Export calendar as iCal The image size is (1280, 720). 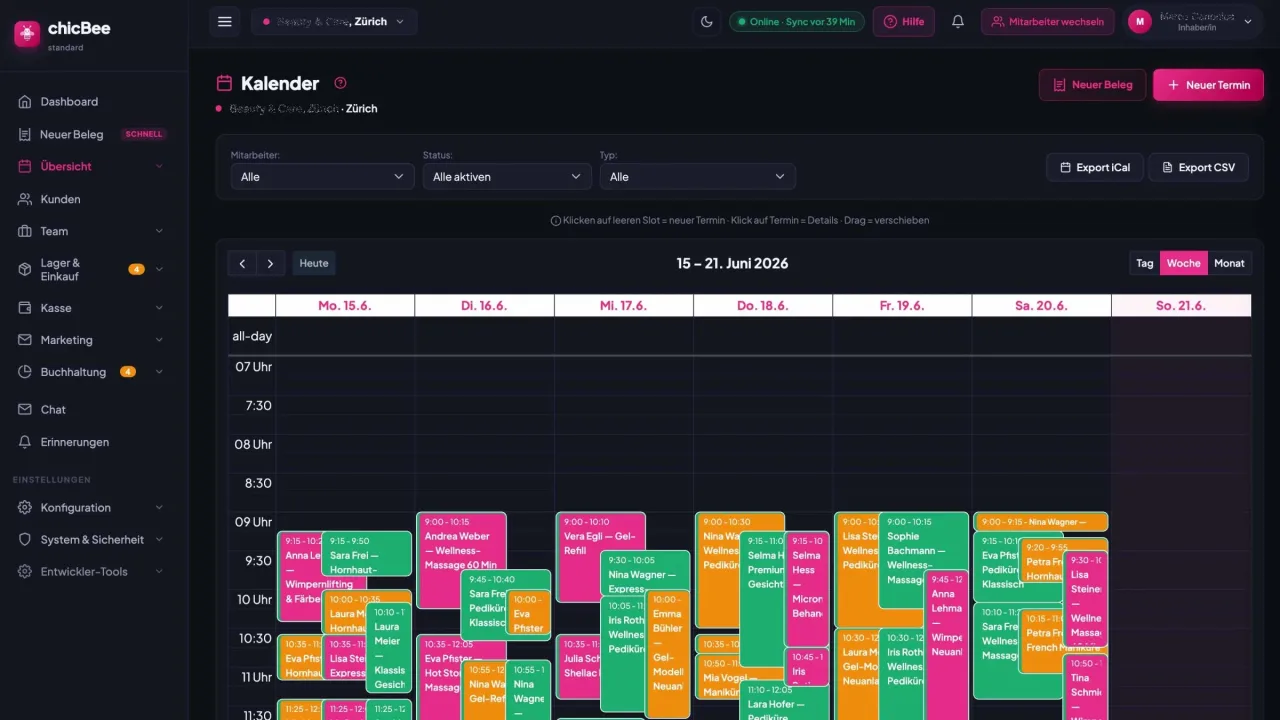[x=1095, y=167]
